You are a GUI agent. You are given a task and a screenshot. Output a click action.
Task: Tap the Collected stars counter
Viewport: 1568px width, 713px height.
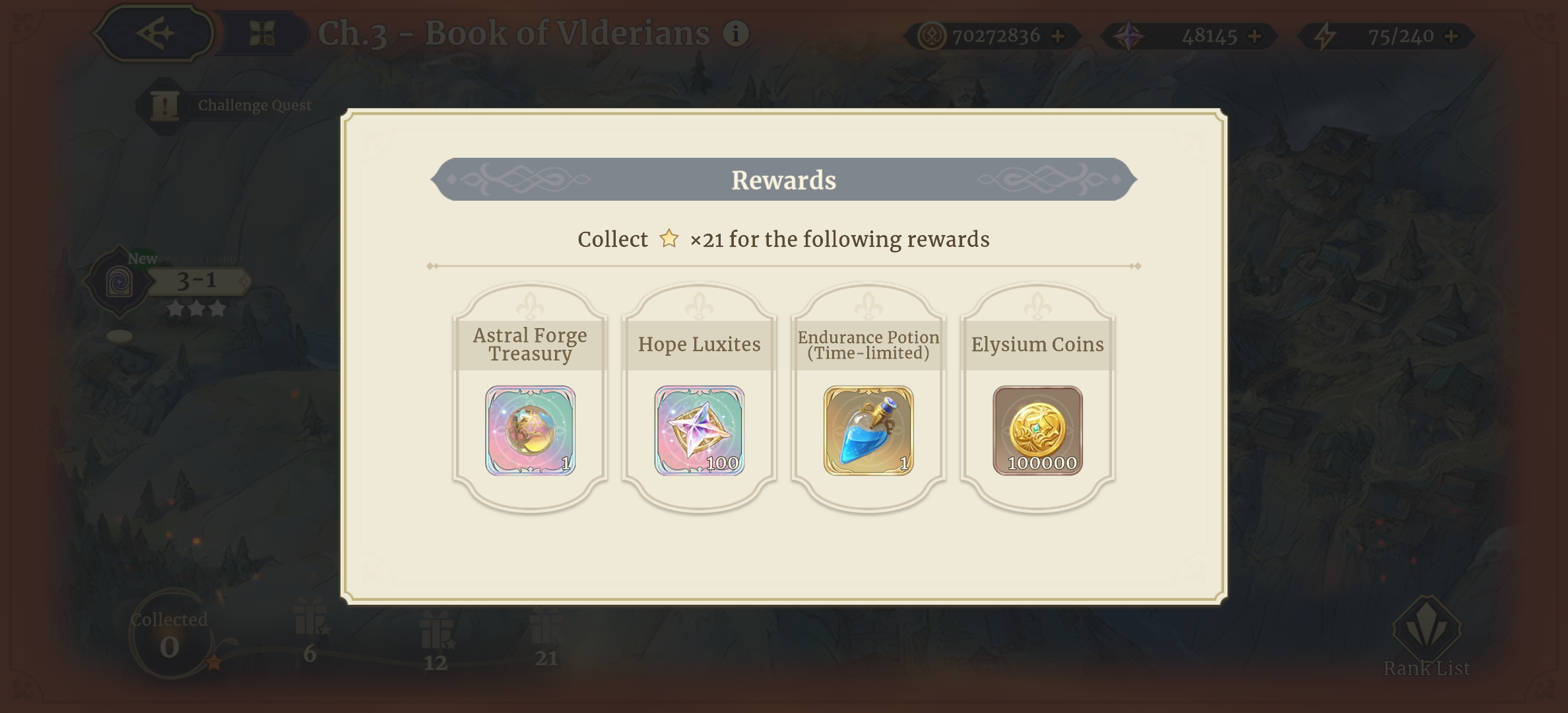(x=170, y=635)
